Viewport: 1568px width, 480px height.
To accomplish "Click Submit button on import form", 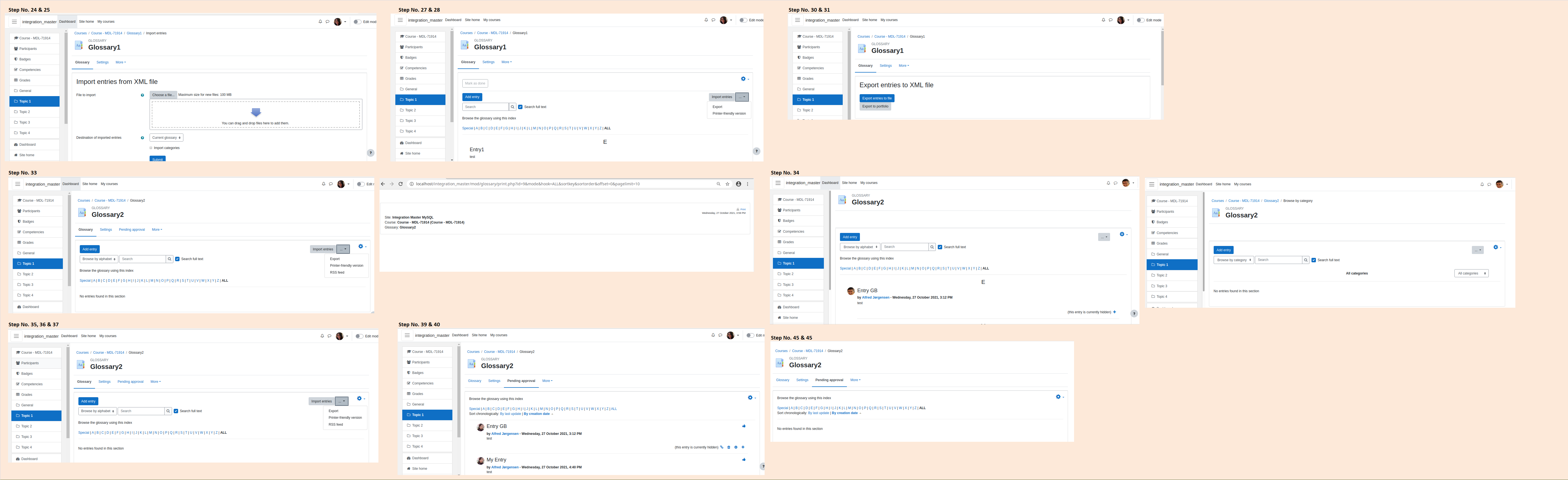I will click(x=158, y=159).
